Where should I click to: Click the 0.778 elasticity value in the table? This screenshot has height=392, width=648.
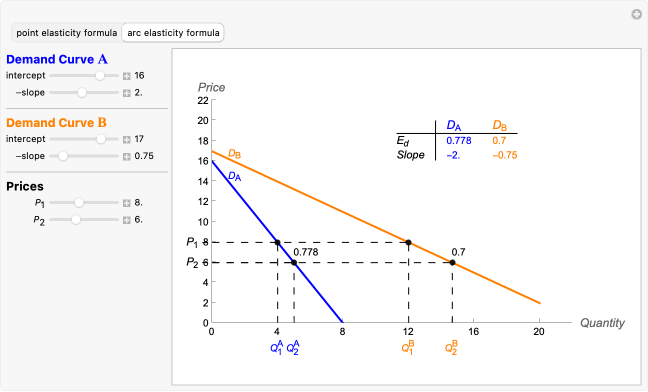[x=459, y=141]
